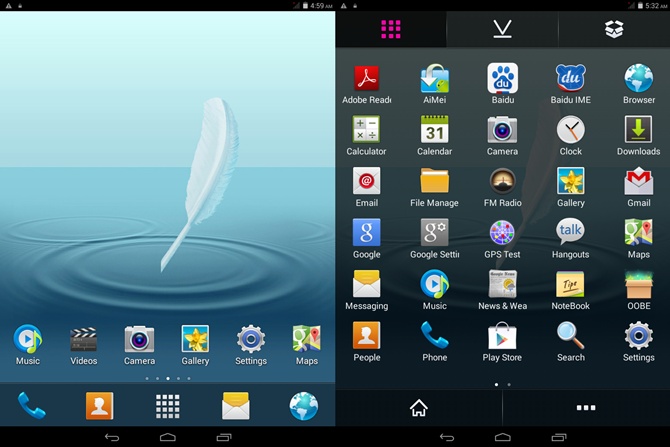Viewport: 670px width, 447px height.
Task: Tap Recent Apps on left screen
Action: tap(224, 437)
